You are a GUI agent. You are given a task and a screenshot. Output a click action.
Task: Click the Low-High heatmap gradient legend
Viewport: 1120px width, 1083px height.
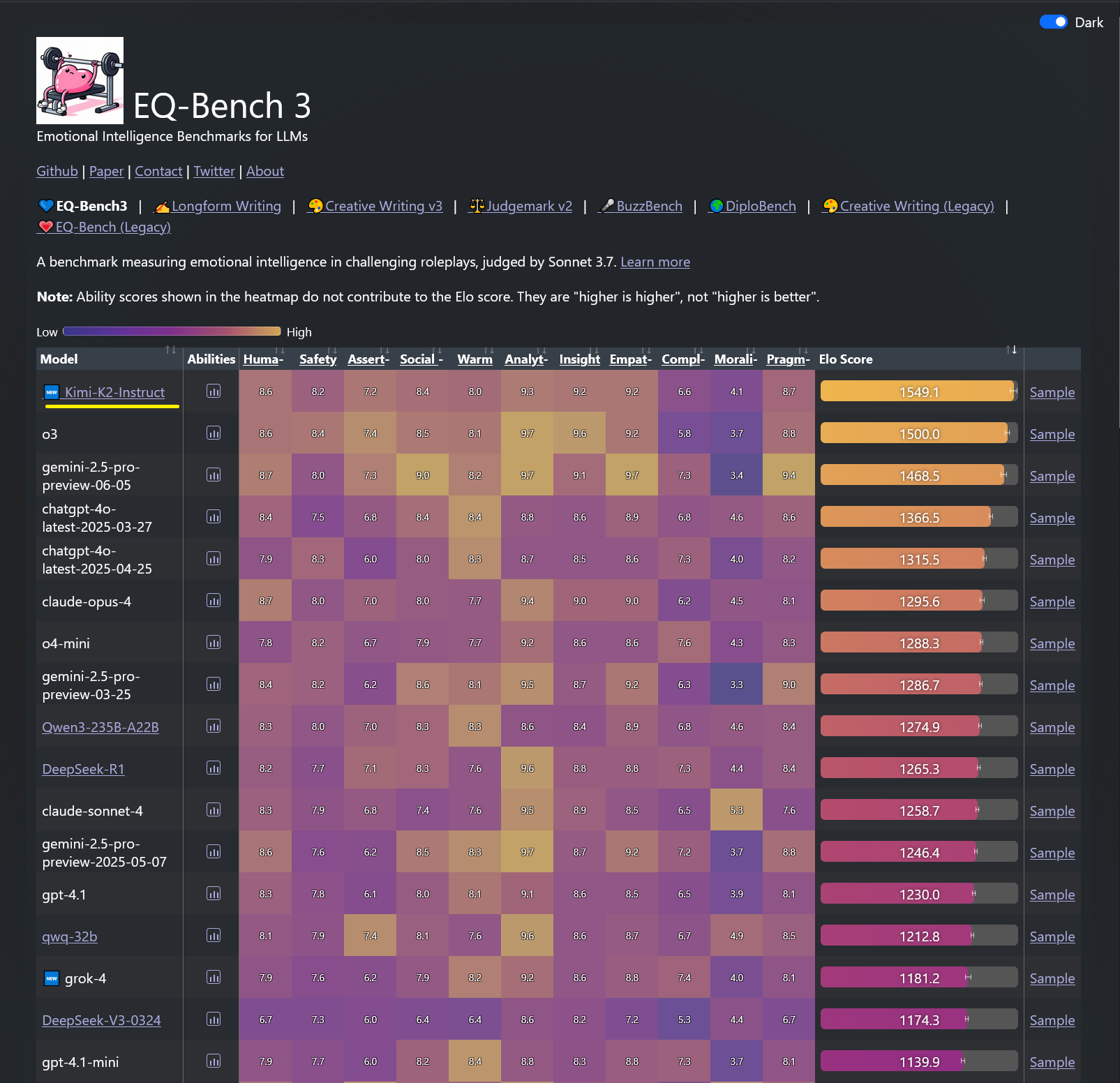(x=172, y=331)
